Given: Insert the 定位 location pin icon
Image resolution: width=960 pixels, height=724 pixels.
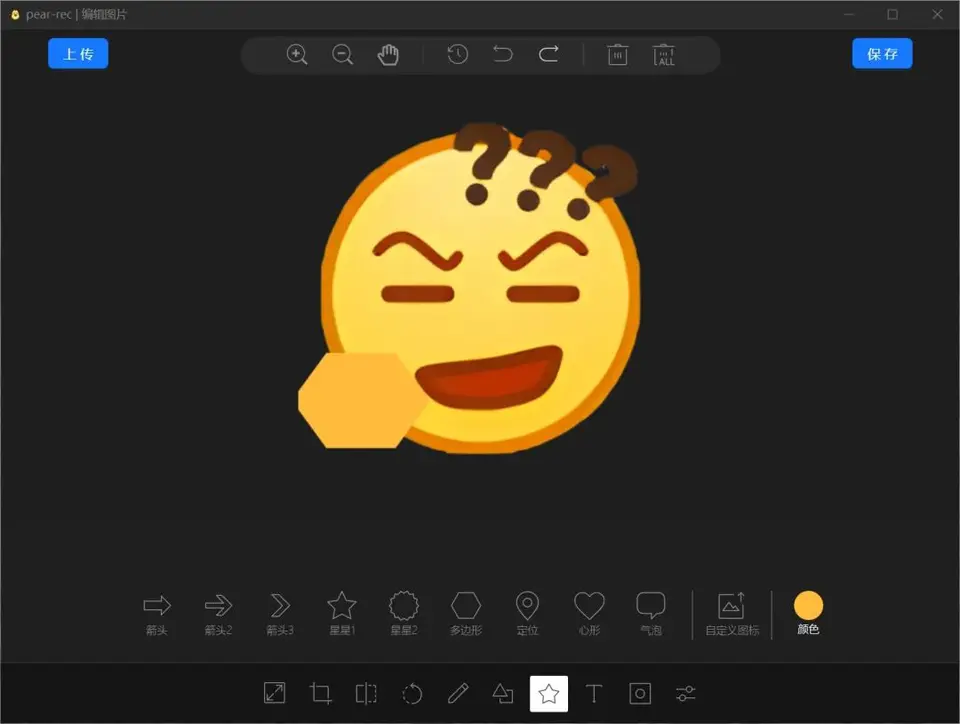Looking at the screenshot, I should pyautogui.click(x=527, y=613).
